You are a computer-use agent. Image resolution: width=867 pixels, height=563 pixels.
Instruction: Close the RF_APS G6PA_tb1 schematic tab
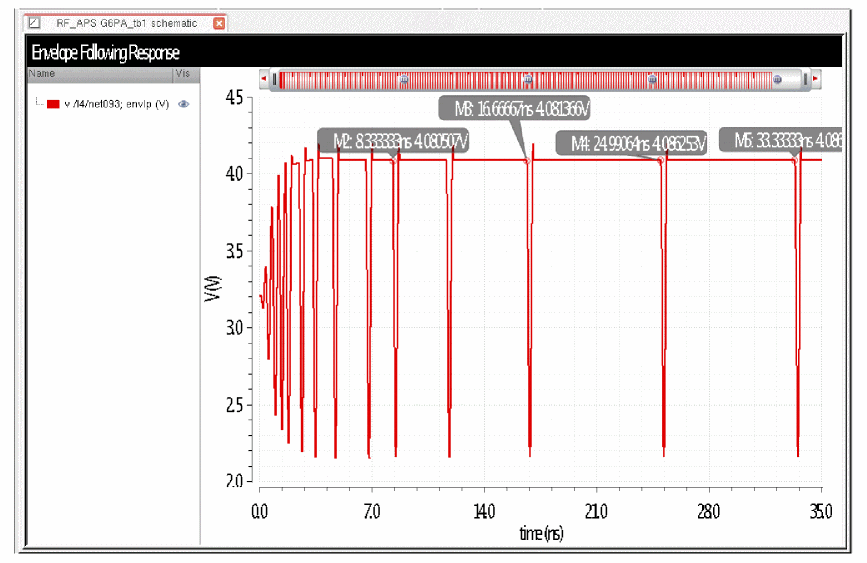(220, 23)
